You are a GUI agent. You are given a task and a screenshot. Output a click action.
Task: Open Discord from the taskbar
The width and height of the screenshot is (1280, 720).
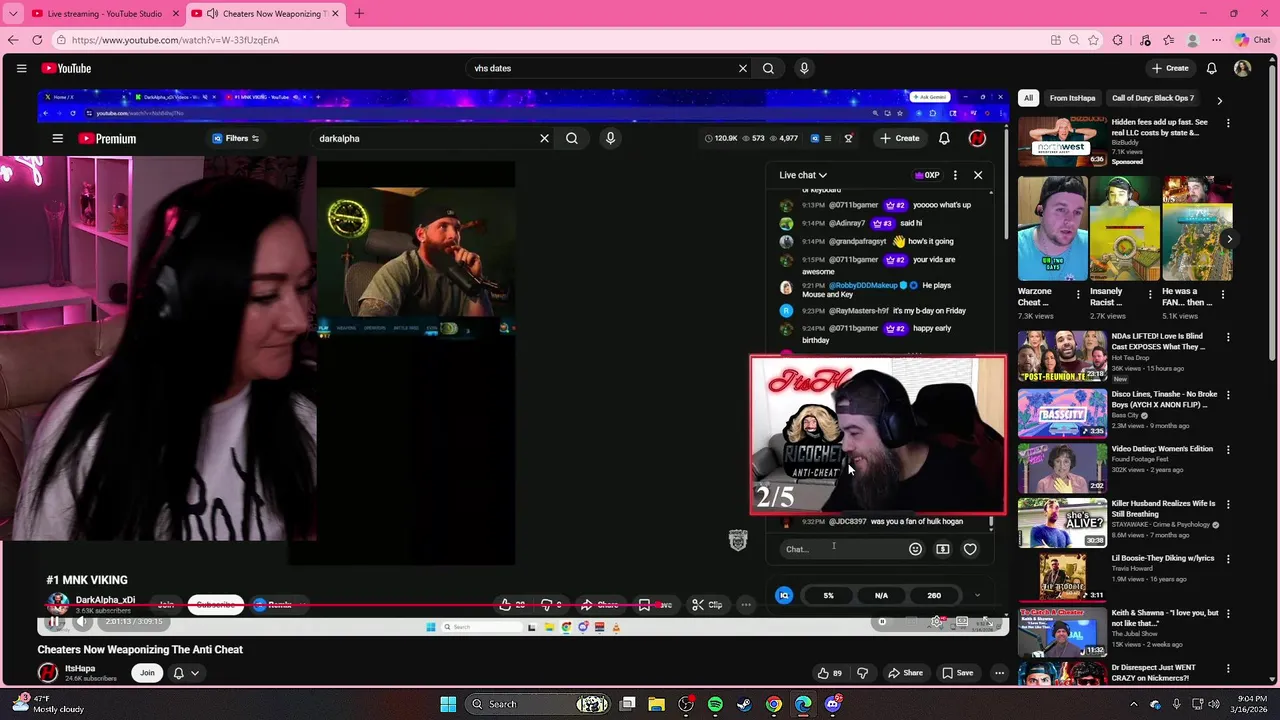(x=833, y=704)
